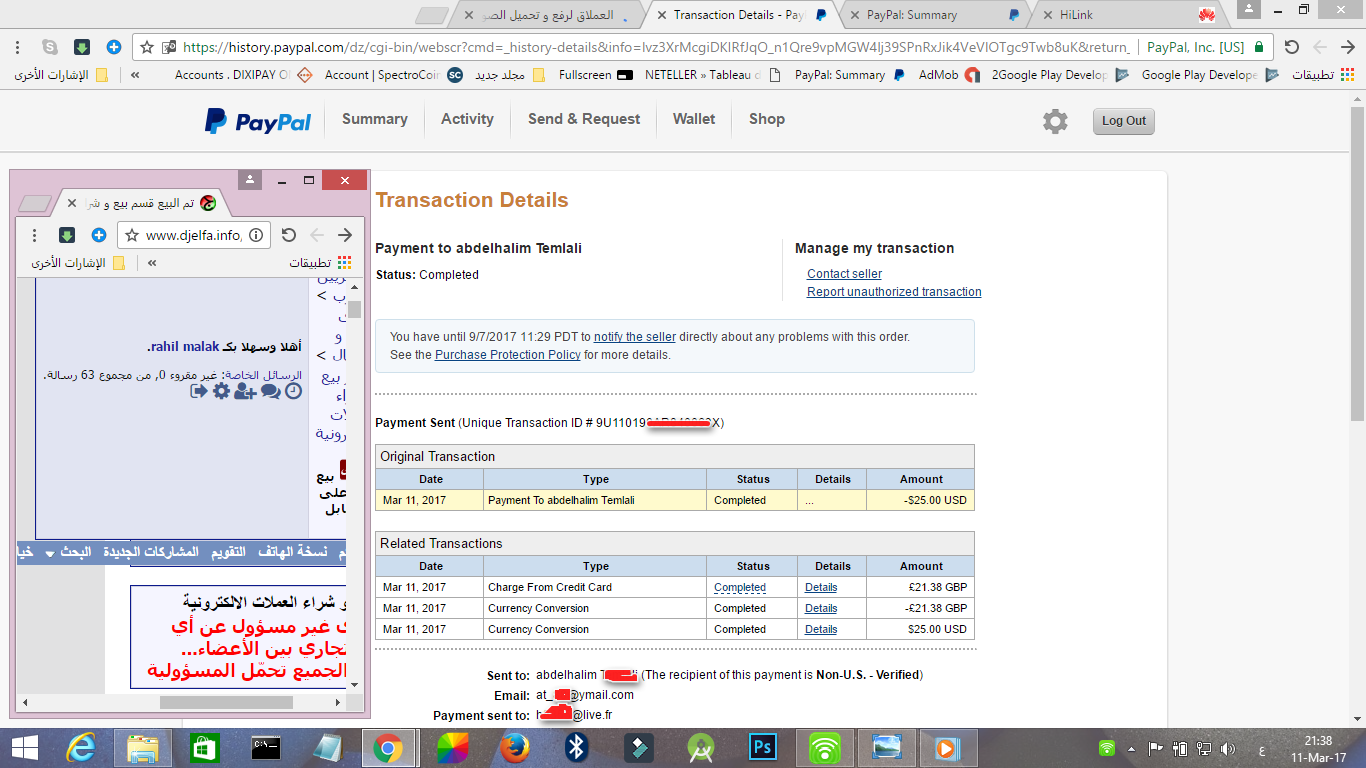Click Completed status of Charge From Credit Card

[x=740, y=588]
